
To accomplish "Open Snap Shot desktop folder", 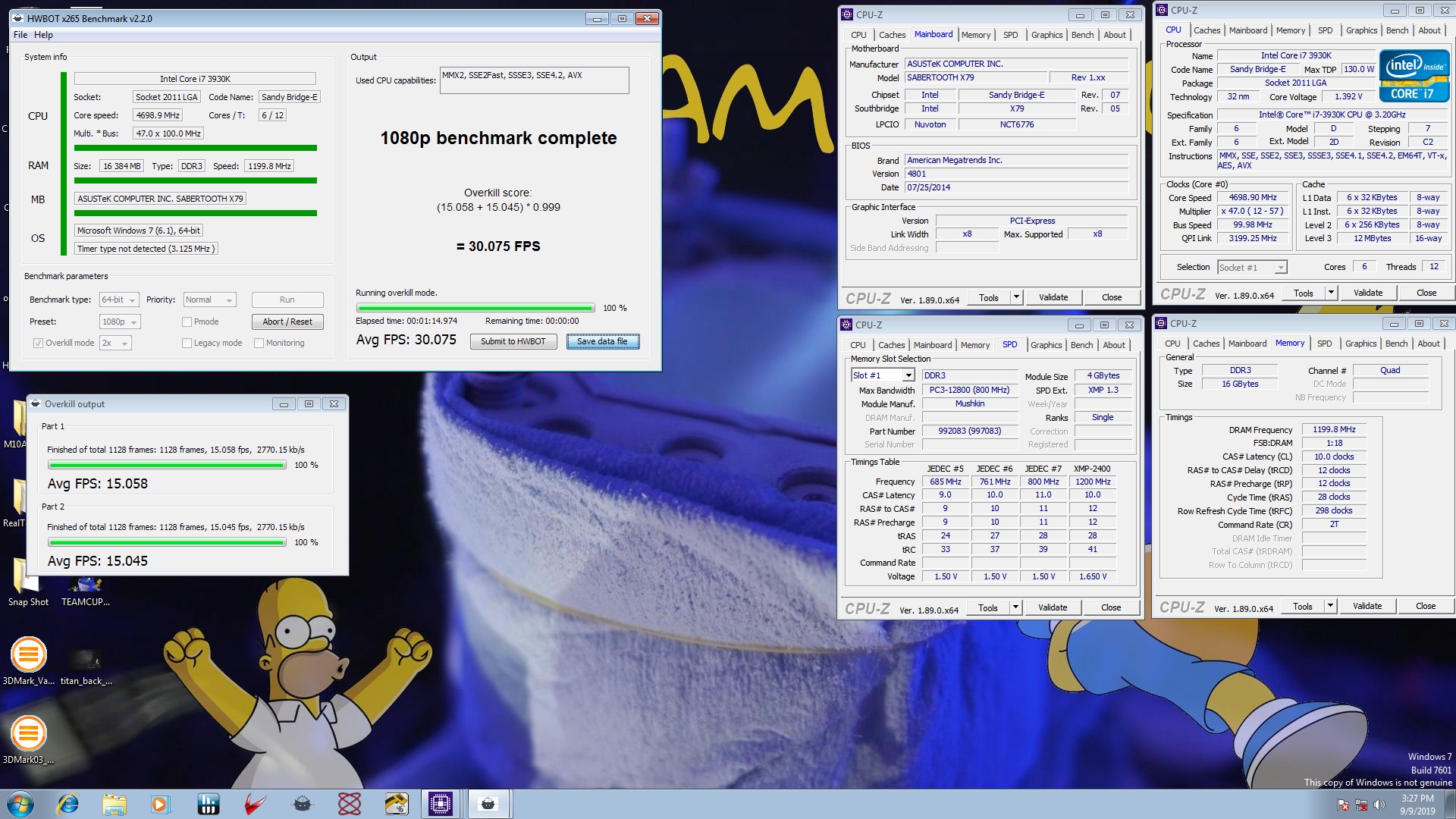I will (x=28, y=584).
